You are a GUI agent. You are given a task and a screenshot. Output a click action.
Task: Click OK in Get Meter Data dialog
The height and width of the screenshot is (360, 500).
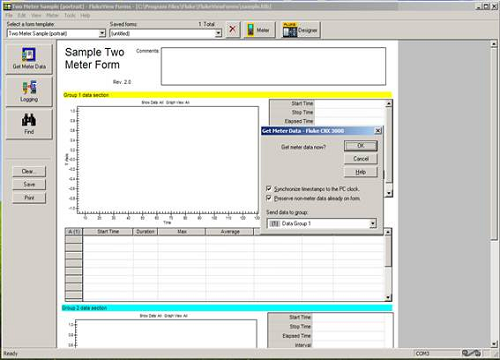(361, 146)
